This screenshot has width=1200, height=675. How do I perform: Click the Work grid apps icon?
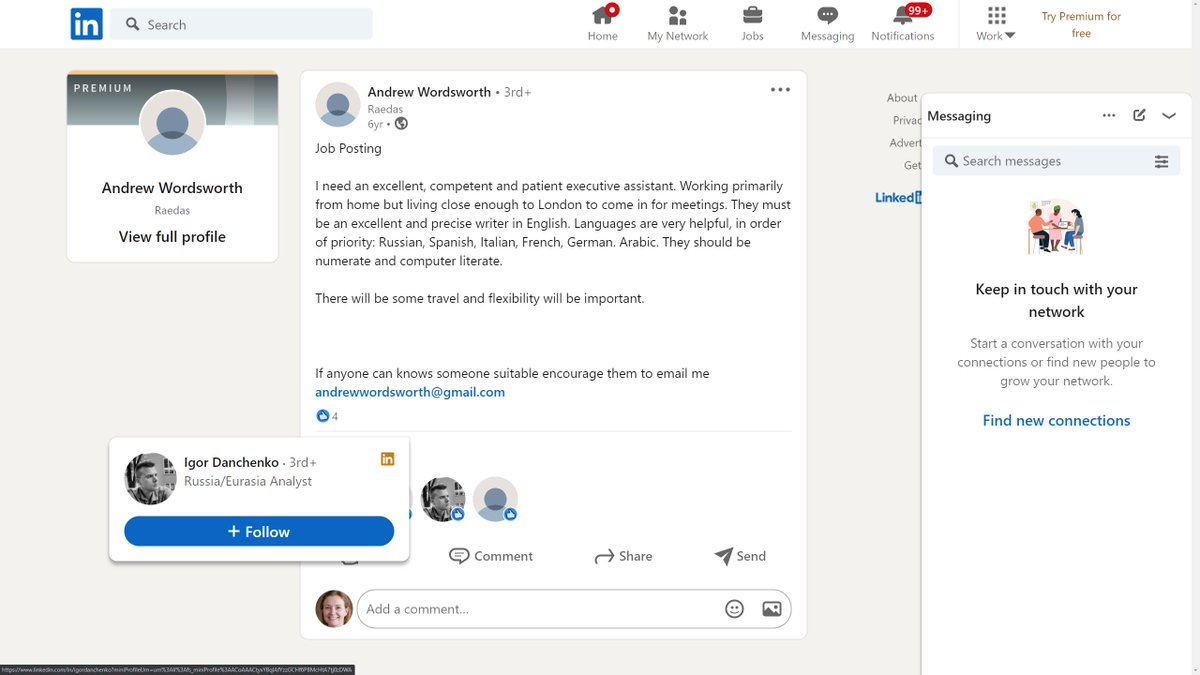pyautogui.click(x=996, y=15)
